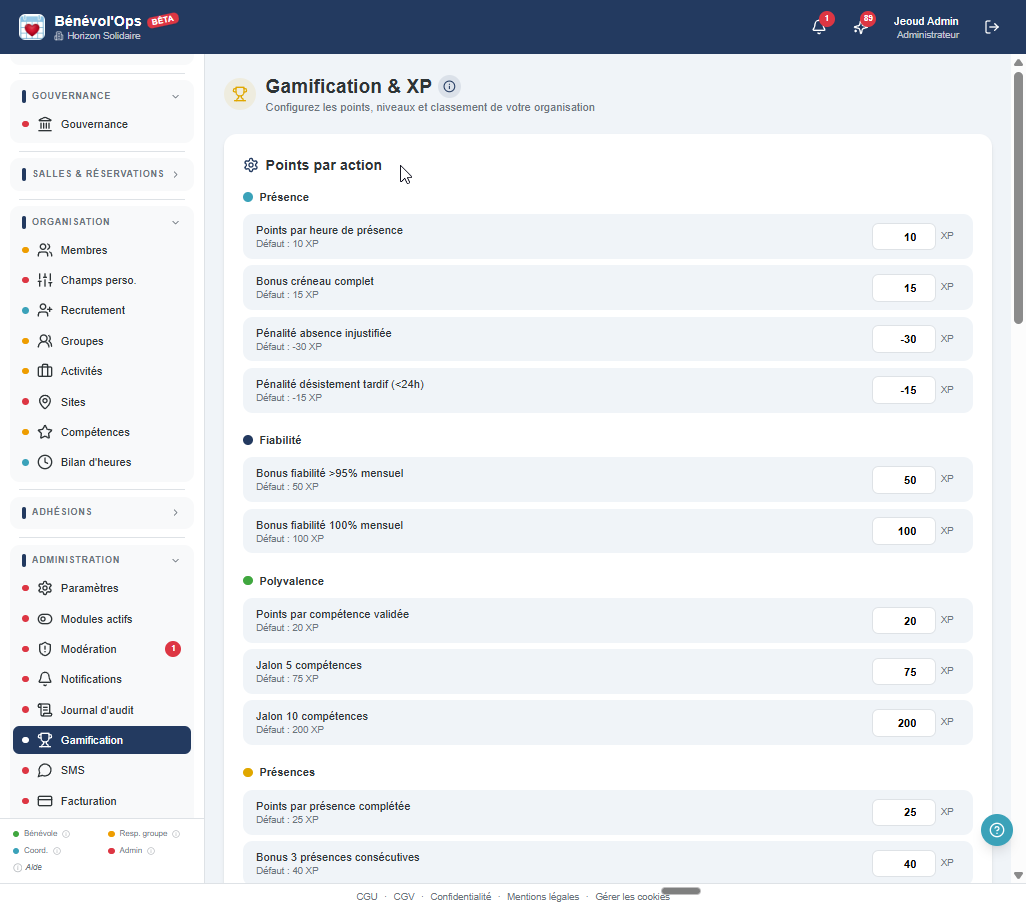Click the Modules actifs toggle icon
The image size is (1026, 910).
point(44,619)
